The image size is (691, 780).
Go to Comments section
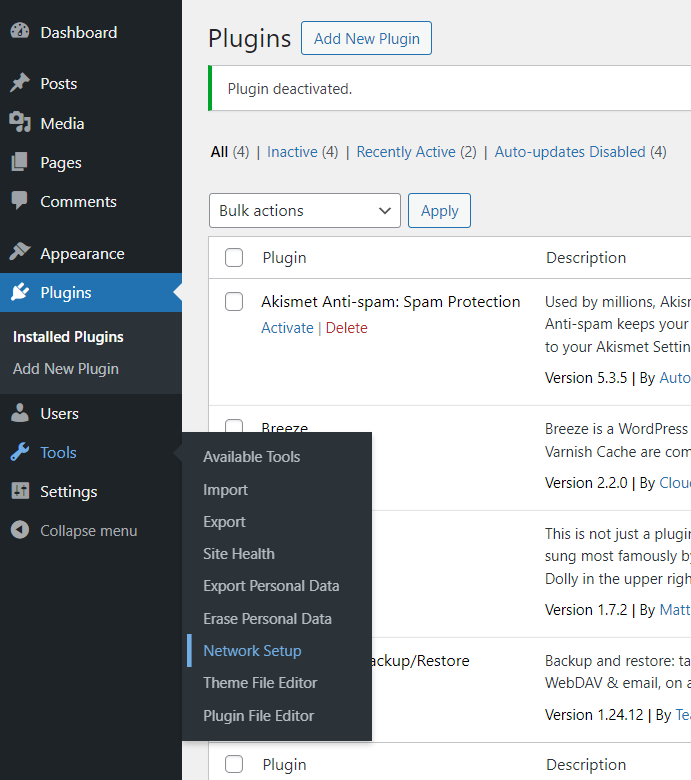79,202
